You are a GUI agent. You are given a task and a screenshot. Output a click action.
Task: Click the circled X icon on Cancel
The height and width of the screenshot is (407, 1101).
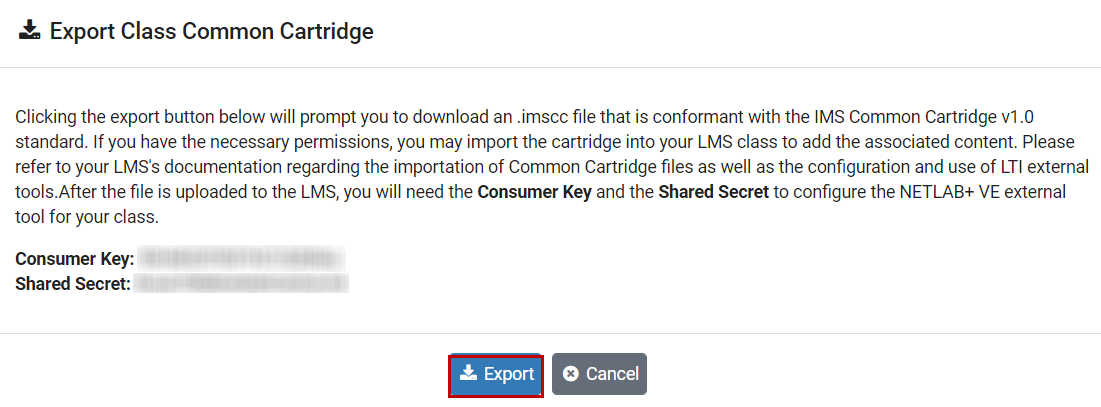571,374
